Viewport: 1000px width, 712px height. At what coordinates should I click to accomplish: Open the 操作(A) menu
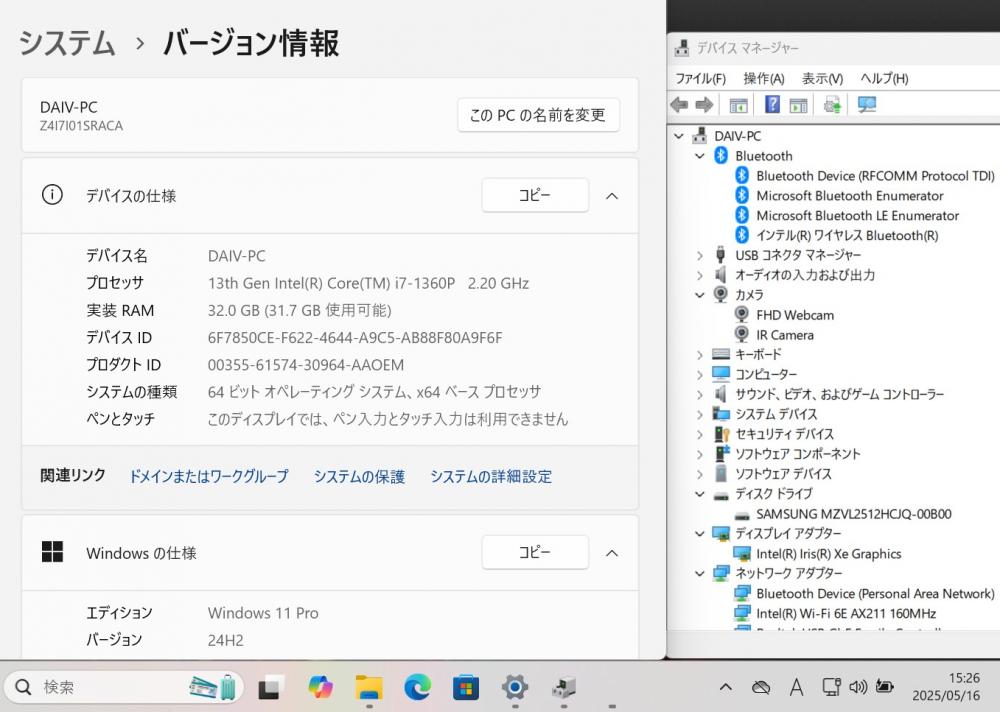point(763,78)
